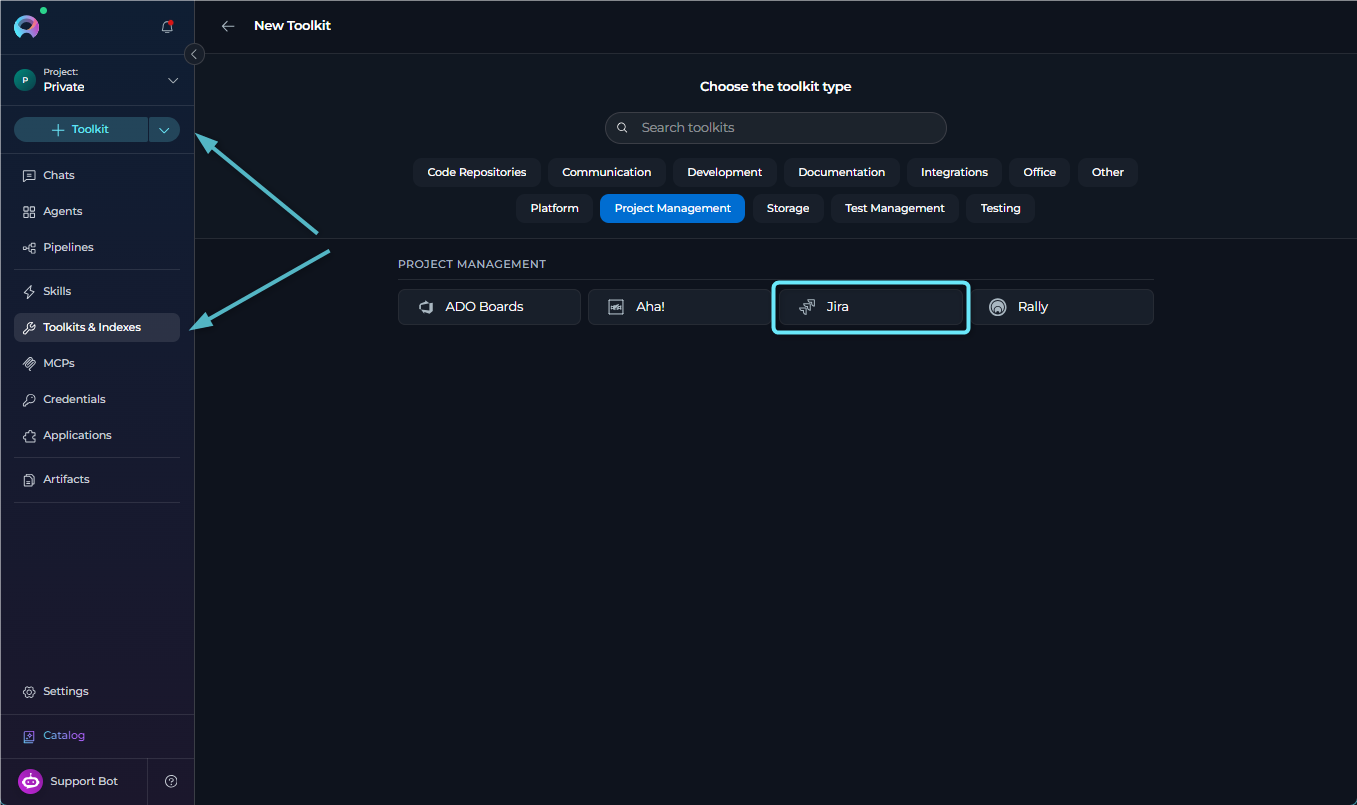Screen dimensions: 1357x805
Task: Show Integrations toolkits
Action: click(x=954, y=172)
